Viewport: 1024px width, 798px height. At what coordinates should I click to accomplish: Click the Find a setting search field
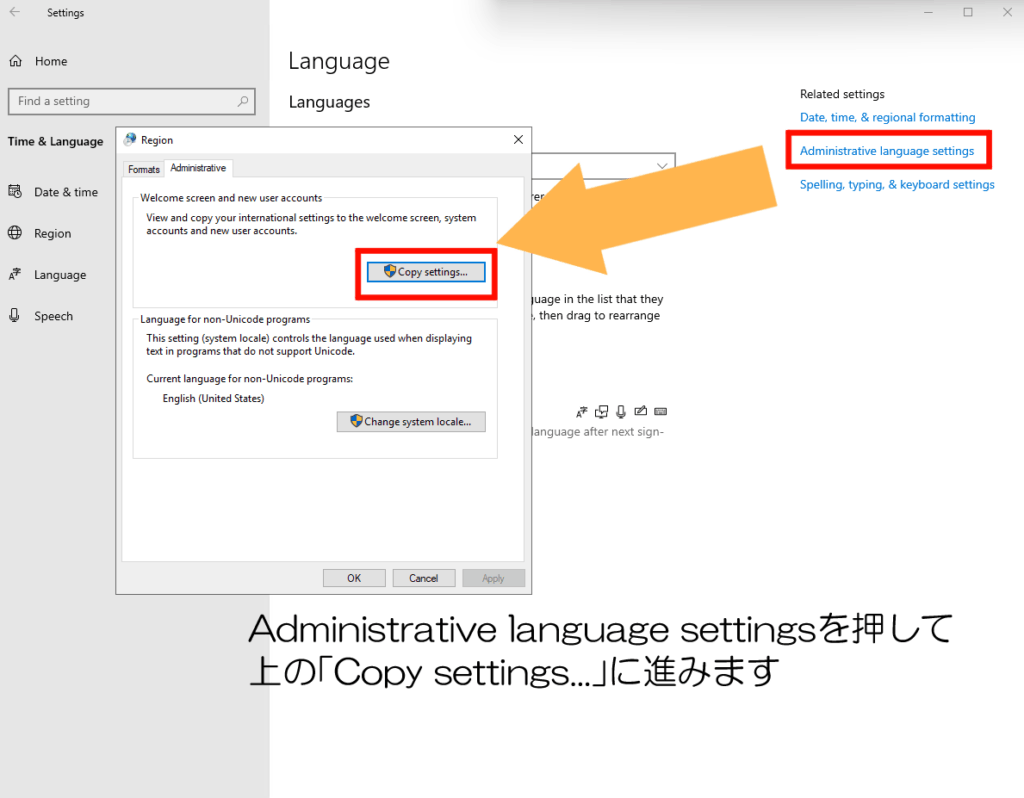click(120, 101)
